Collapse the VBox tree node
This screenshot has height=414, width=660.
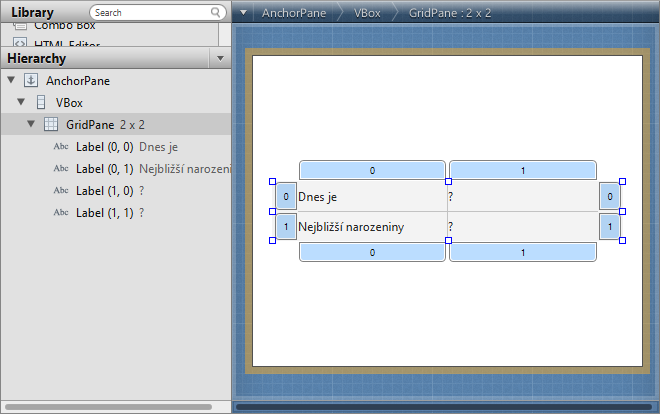click(x=21, y=102)
